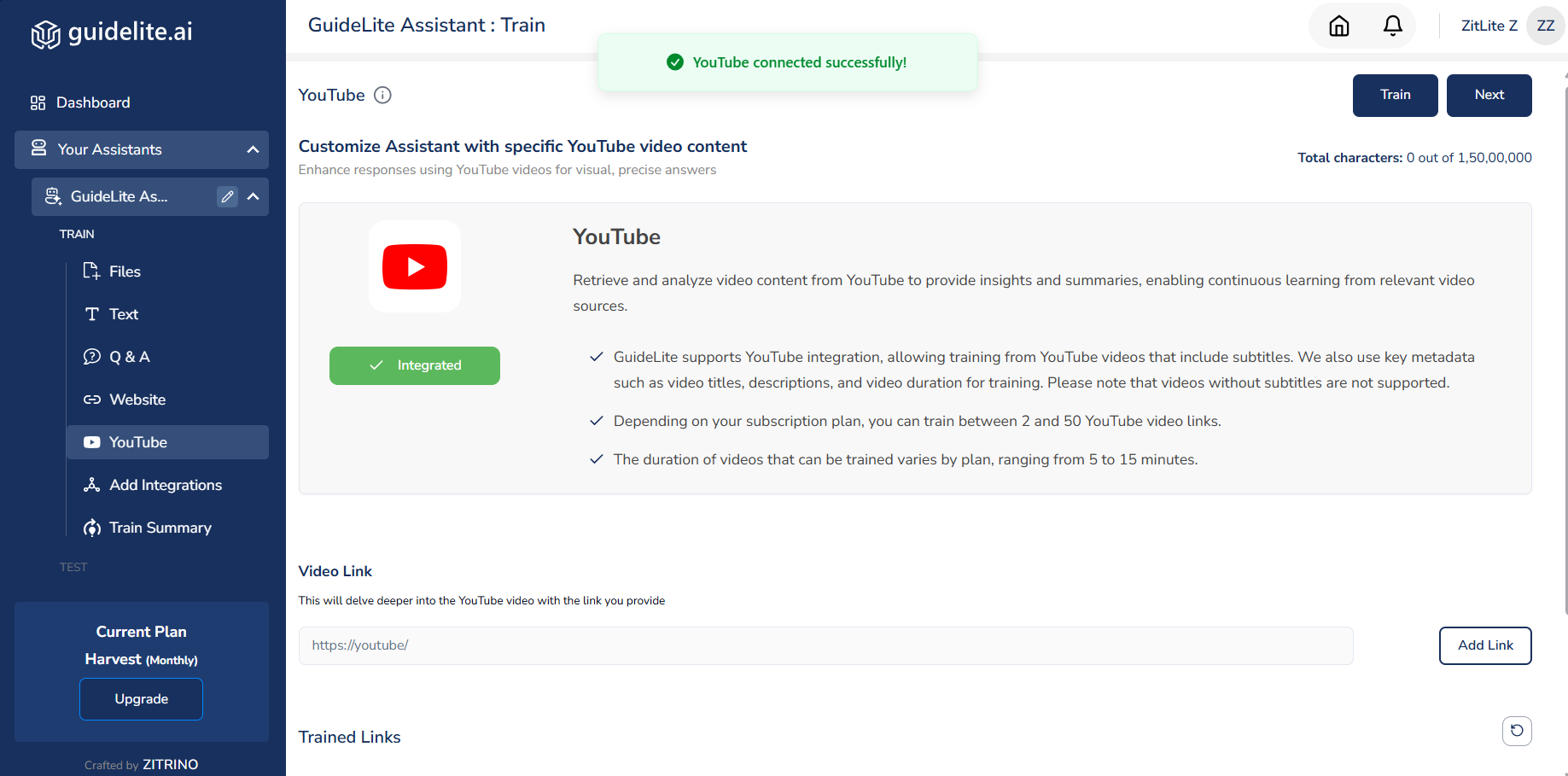Click the YouTube connected successfully notification

coord(788,62)
